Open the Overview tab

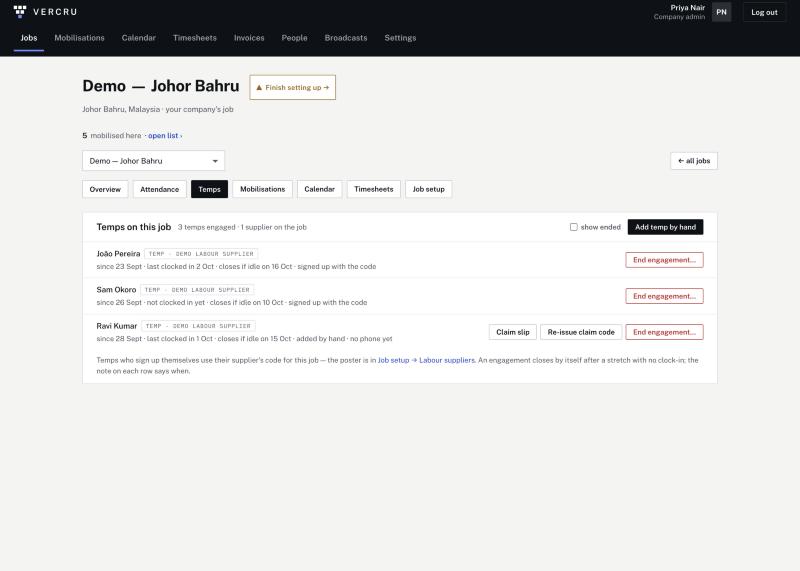click(105, 189)
